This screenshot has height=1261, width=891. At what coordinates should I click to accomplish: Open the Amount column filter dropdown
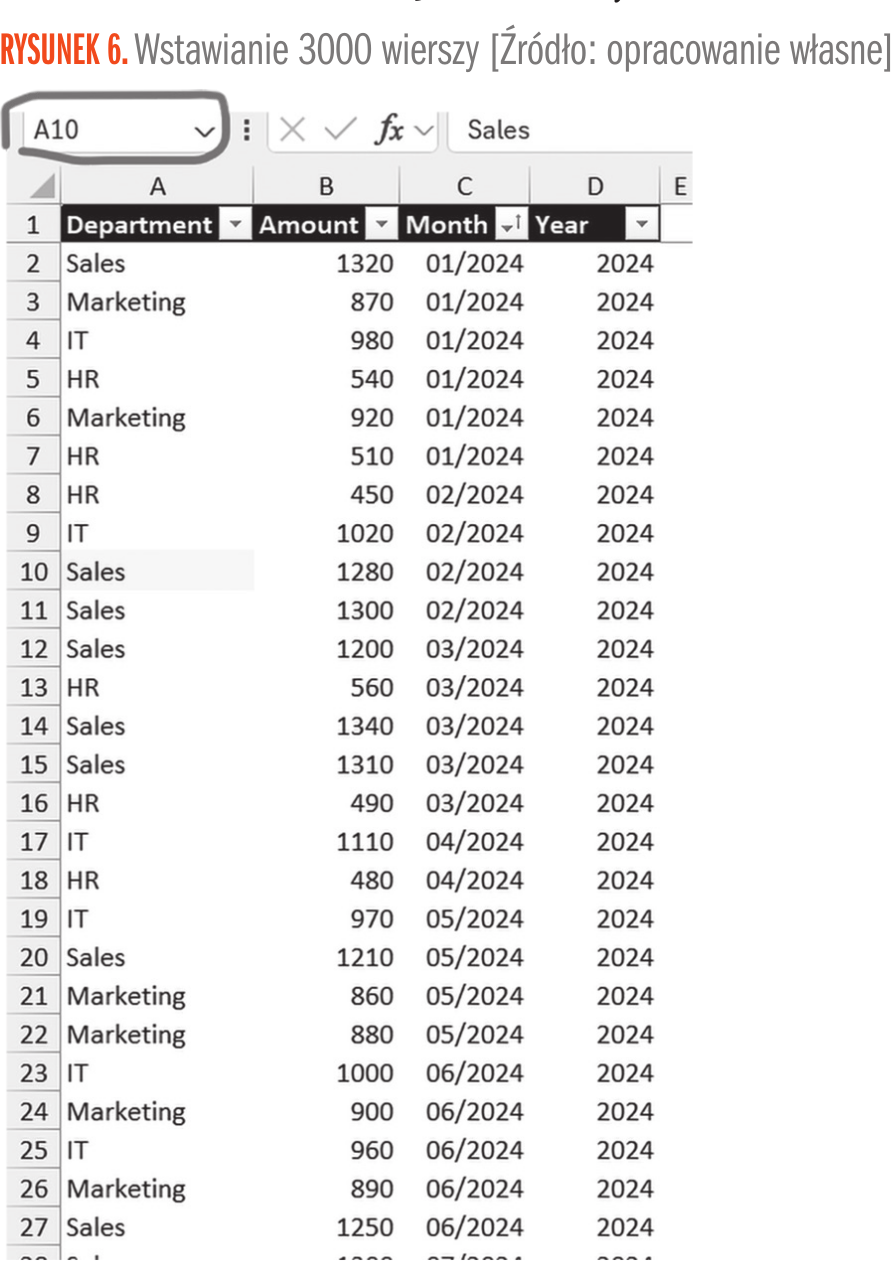tap(381, 225)
